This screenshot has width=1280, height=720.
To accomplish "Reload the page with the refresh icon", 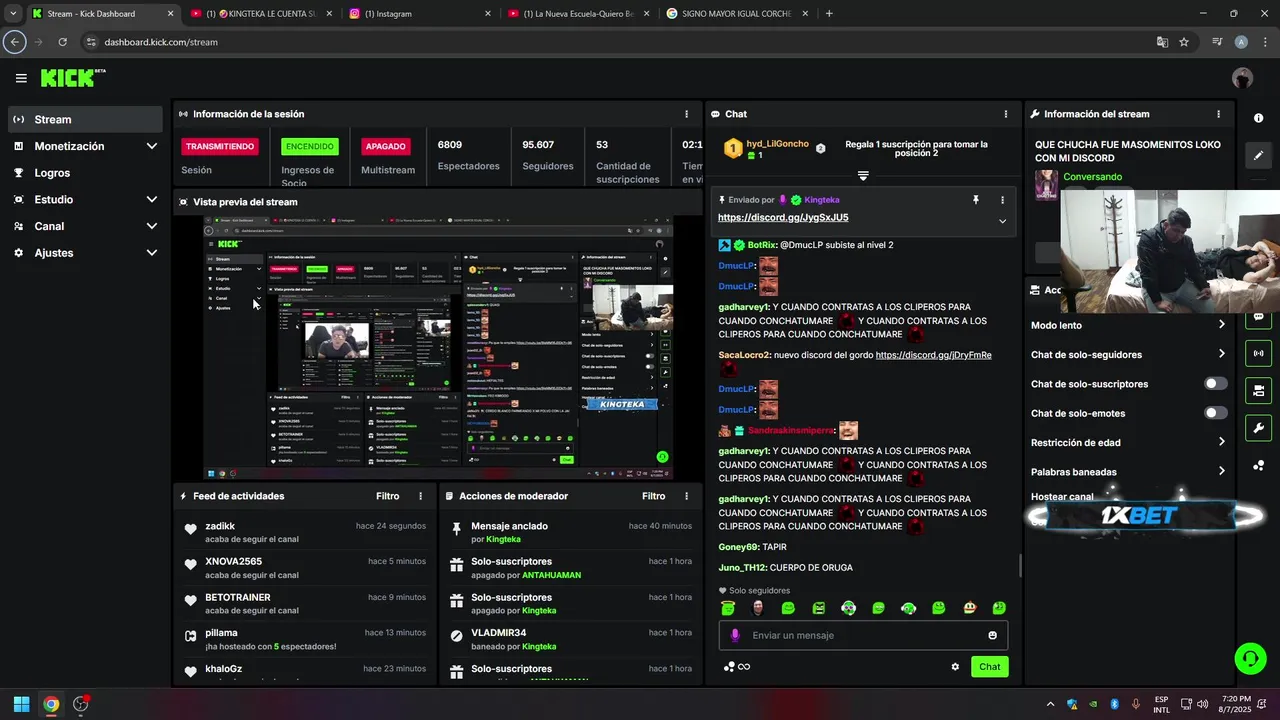I will (62, 42).
